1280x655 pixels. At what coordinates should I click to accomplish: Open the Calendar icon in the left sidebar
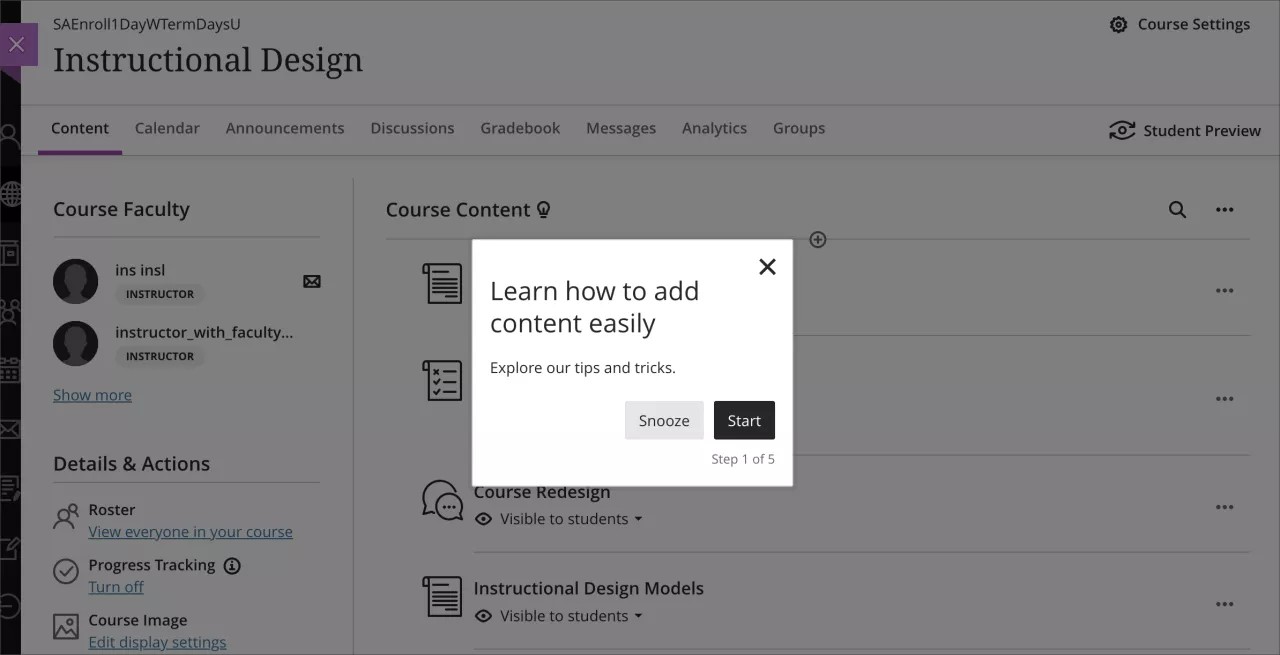point(13,368)
